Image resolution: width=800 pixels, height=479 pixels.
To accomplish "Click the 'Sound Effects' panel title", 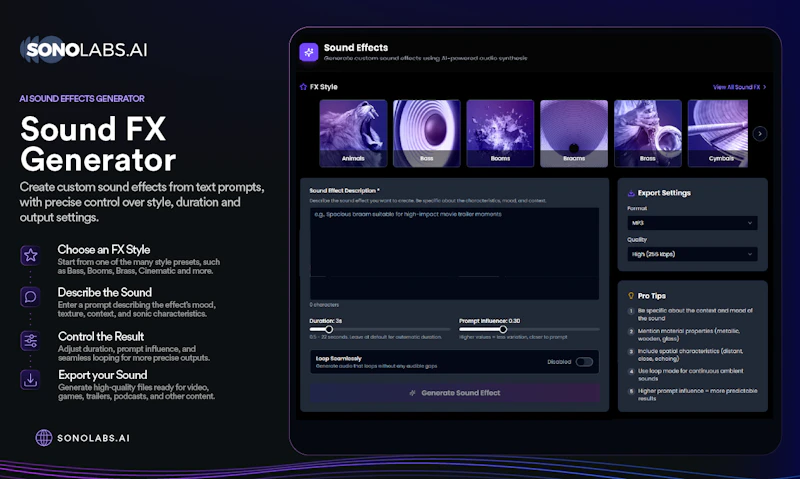I will coord(356,47).
